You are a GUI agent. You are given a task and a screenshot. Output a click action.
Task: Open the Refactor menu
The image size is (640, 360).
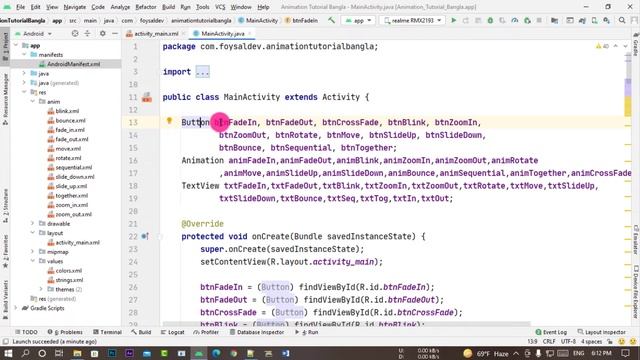(x=146, y=7)
